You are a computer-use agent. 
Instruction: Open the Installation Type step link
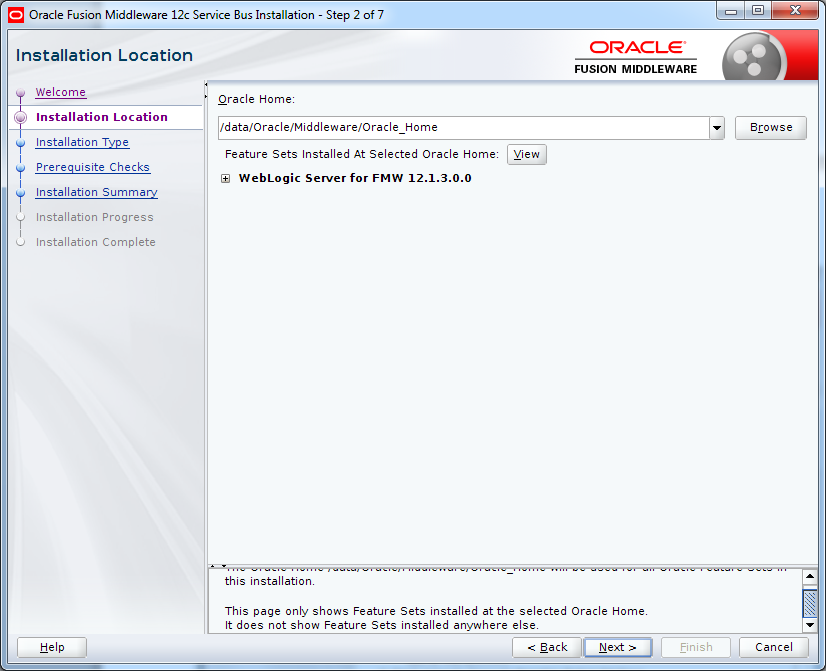tap(82, 142)
